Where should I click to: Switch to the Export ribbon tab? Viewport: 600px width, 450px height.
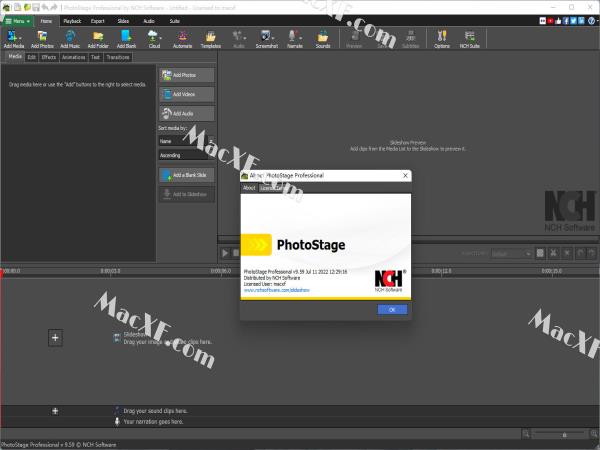click(98, 21)
